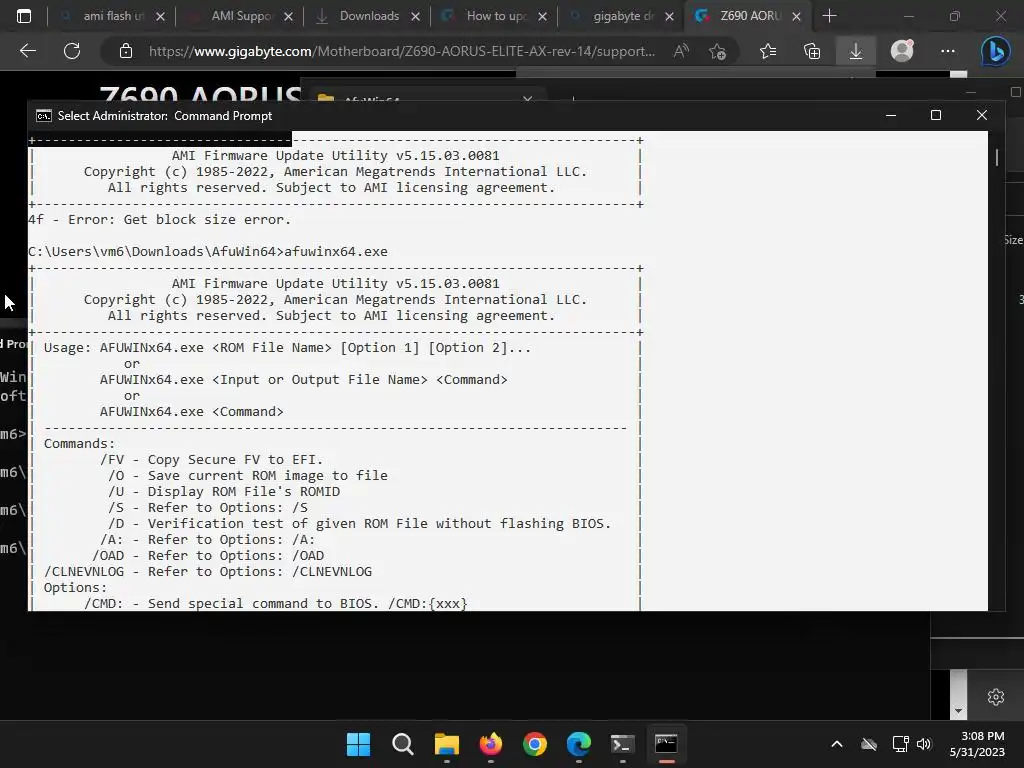Switch to 'gigabyte' search browser tab
1024x768 pixels.
click(x=622, y=16)
